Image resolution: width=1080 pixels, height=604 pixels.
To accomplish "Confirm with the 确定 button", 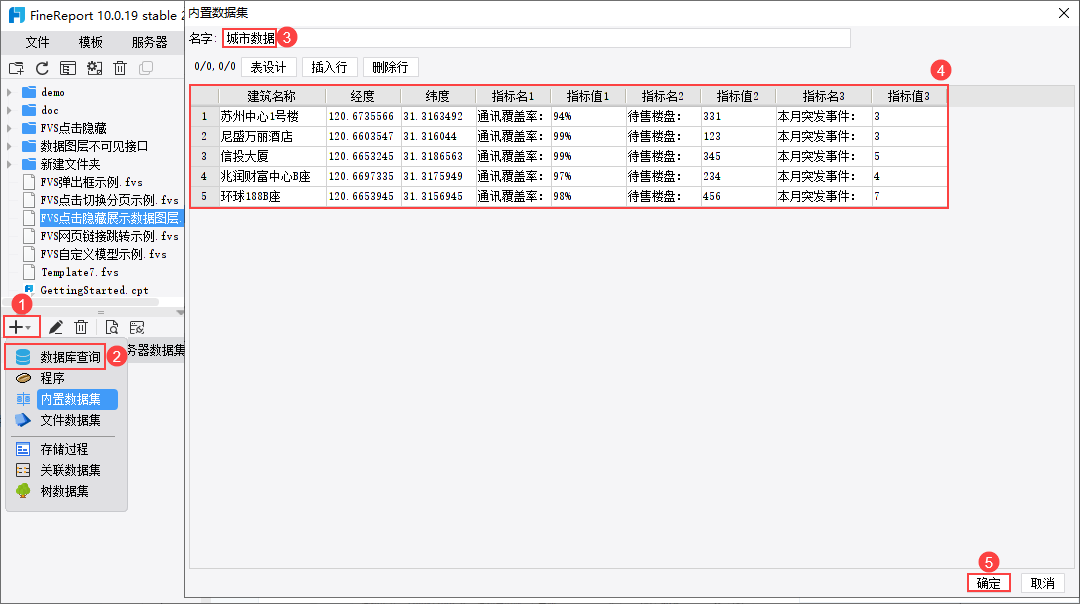I will (x=988, y=583).
